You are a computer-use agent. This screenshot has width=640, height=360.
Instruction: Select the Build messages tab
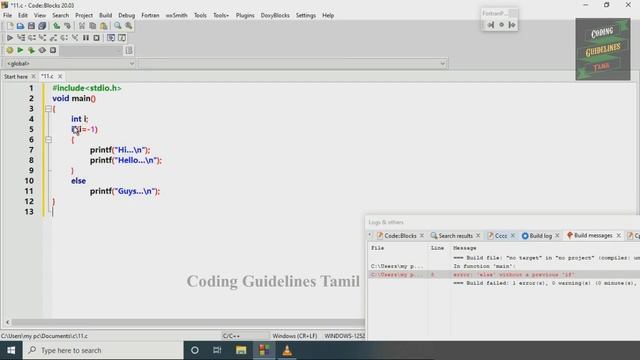593,236
